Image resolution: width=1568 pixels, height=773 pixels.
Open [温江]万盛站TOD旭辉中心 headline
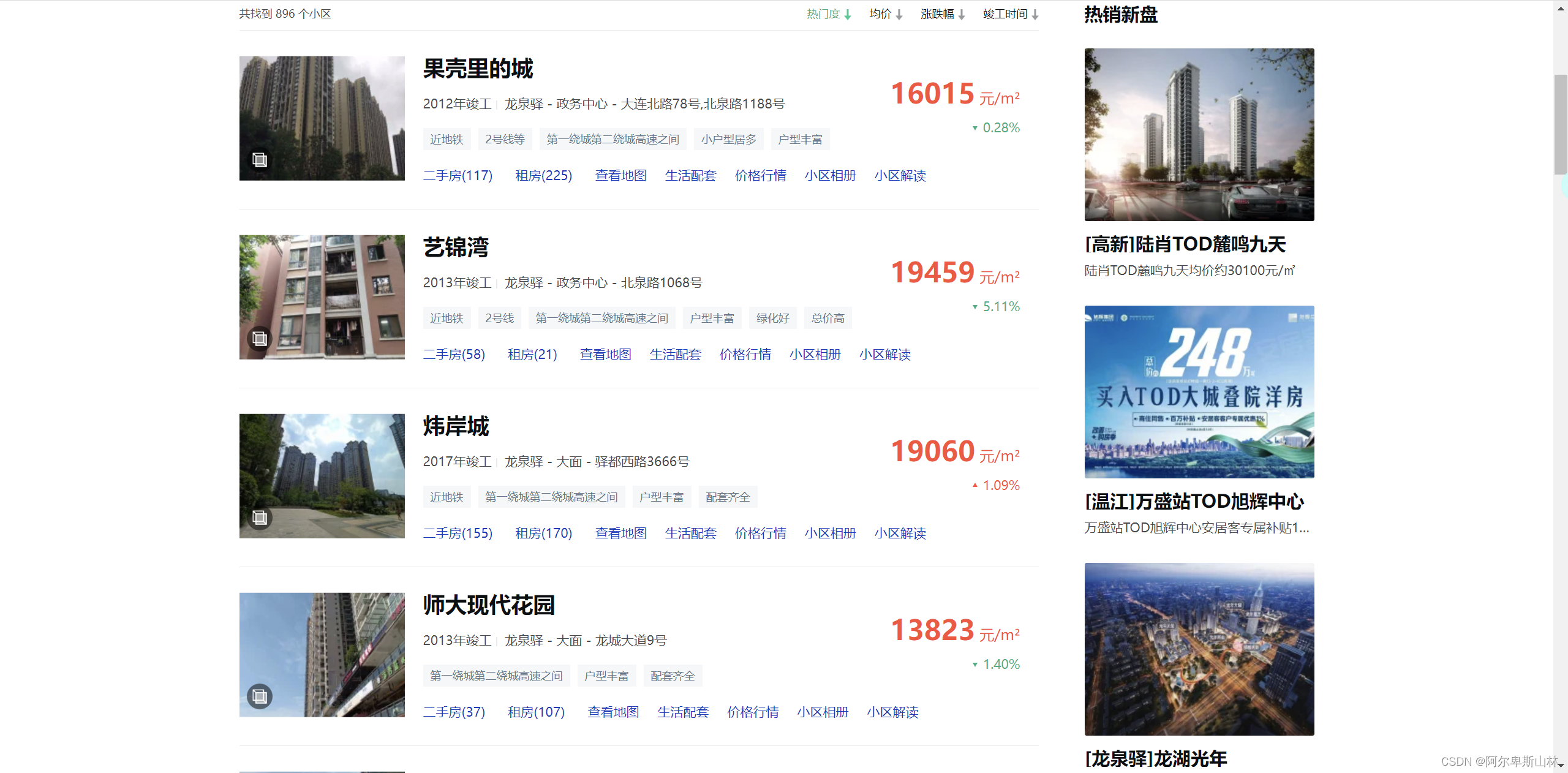1194,502
